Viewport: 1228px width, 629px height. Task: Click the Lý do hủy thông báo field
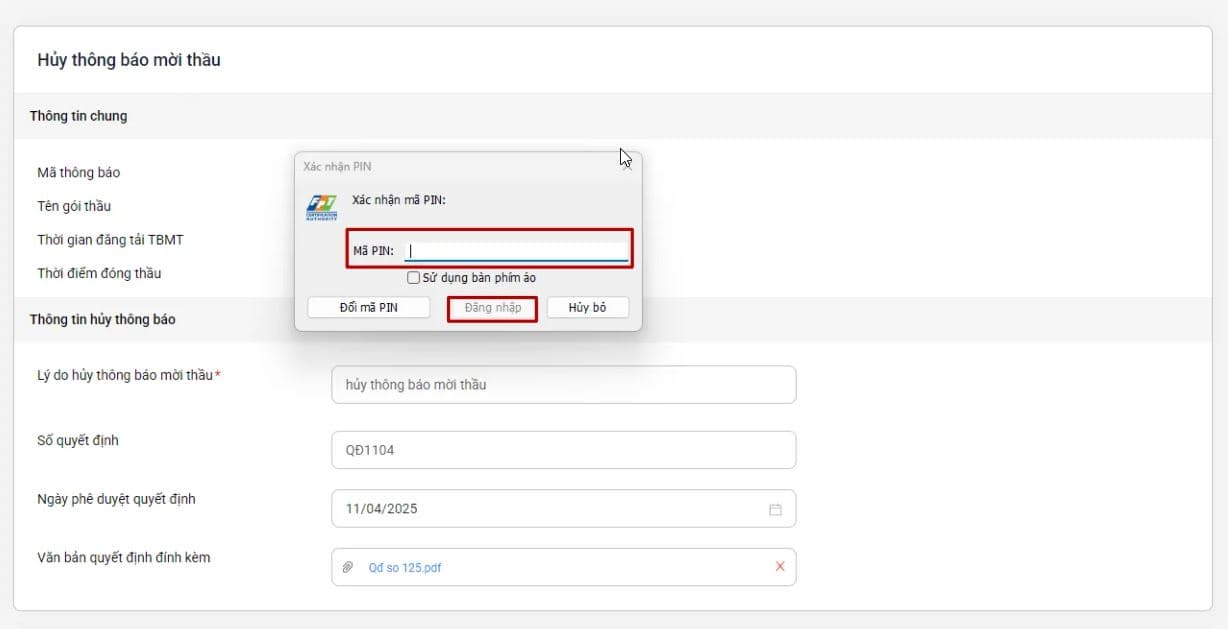pos(564,385)
